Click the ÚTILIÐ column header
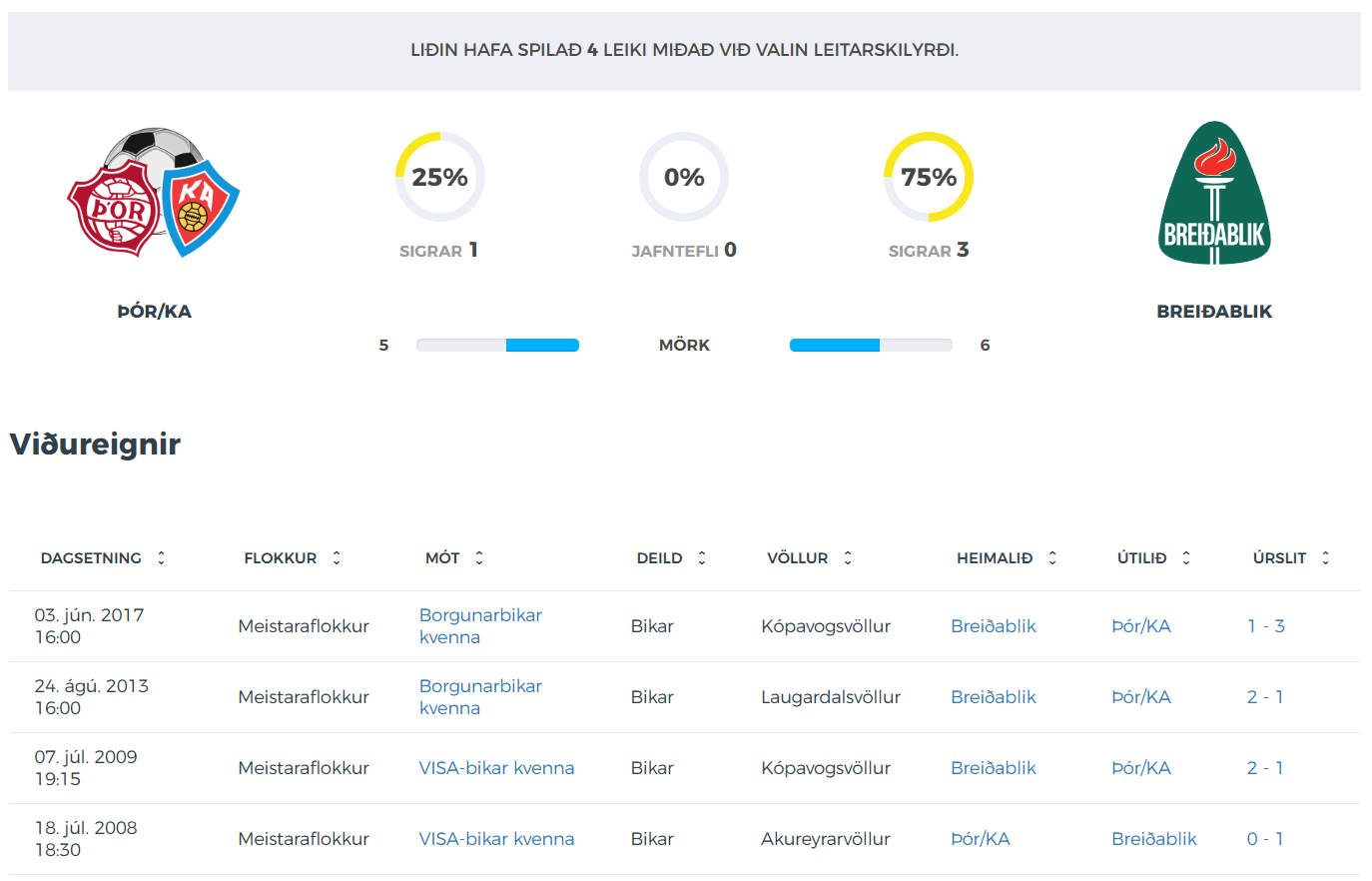The width and height of the screenshot is (1372, 881). click(1142, 558)
